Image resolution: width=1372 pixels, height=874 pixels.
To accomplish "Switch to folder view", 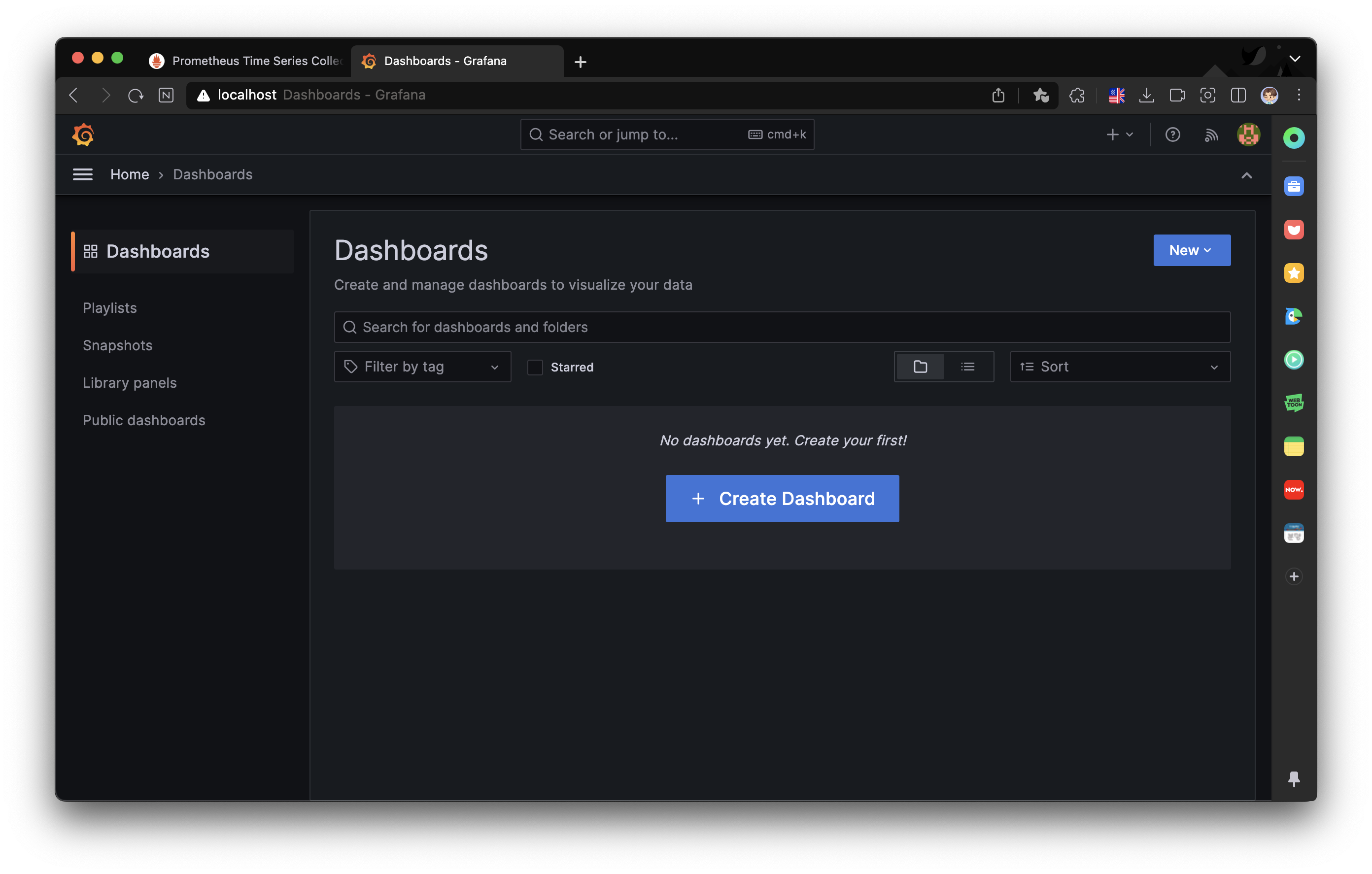I will point(920,367).
